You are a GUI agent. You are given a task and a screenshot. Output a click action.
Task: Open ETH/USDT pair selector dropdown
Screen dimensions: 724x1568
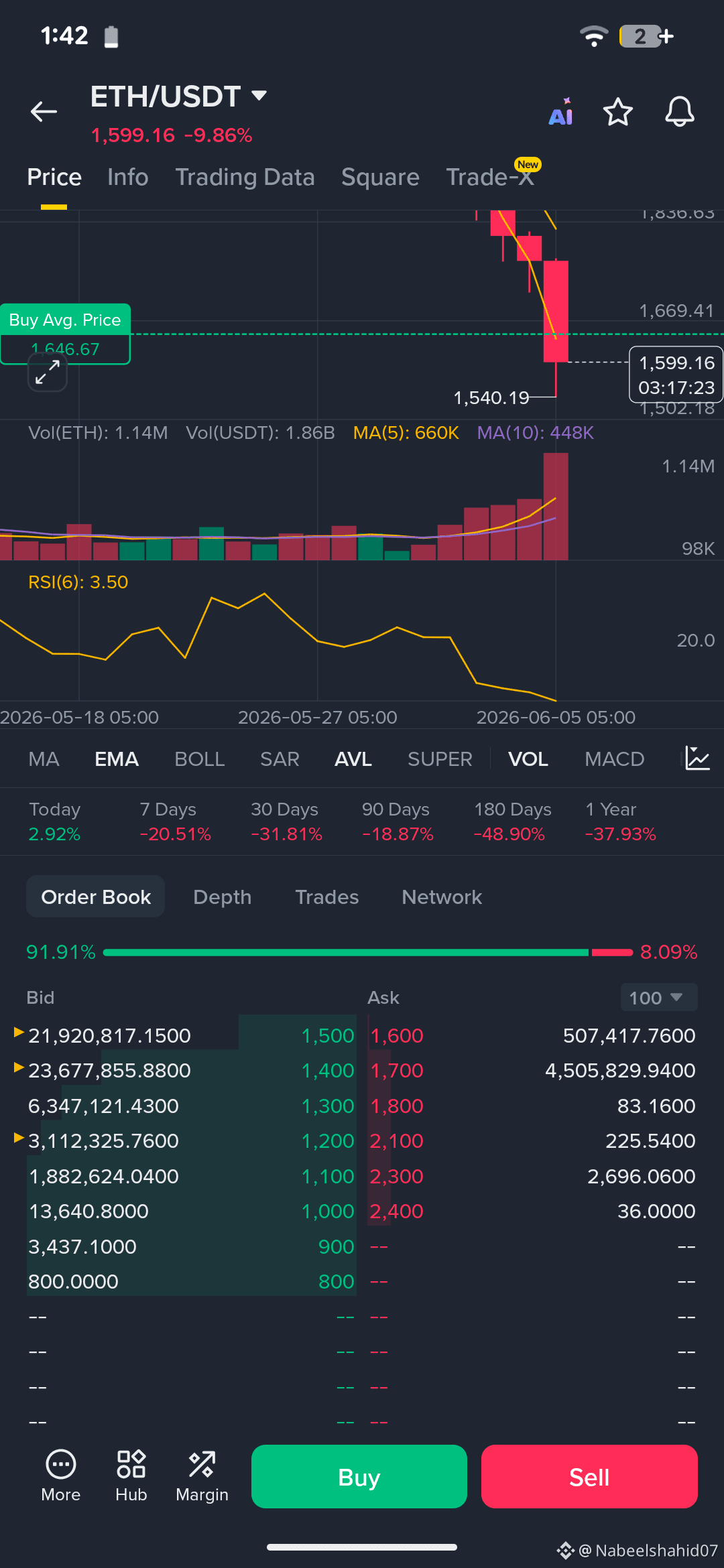click(x=178, y=96)
